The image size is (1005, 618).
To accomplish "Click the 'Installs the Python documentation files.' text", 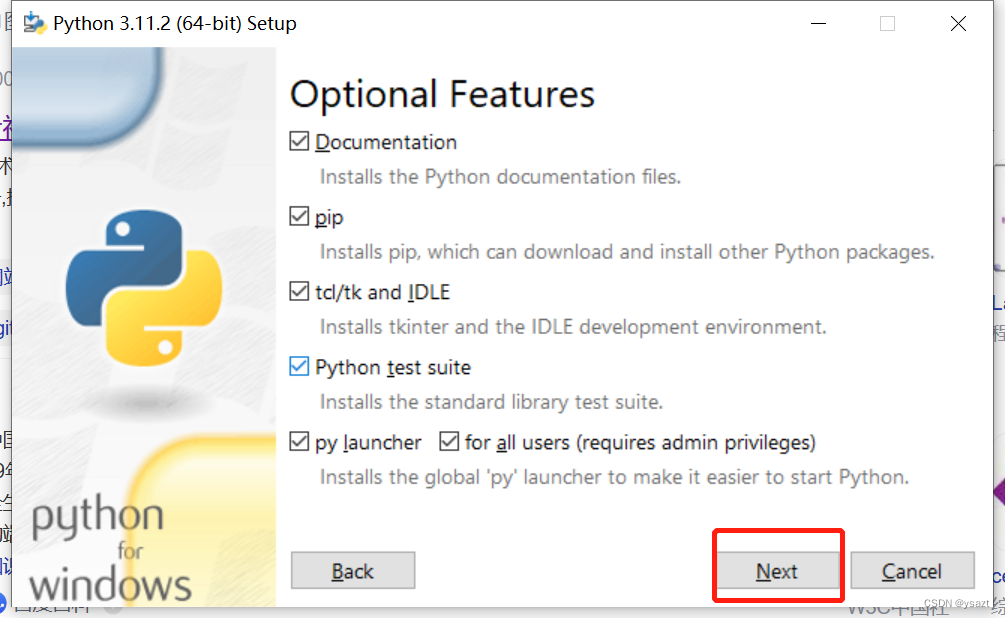I will (500, 176).
